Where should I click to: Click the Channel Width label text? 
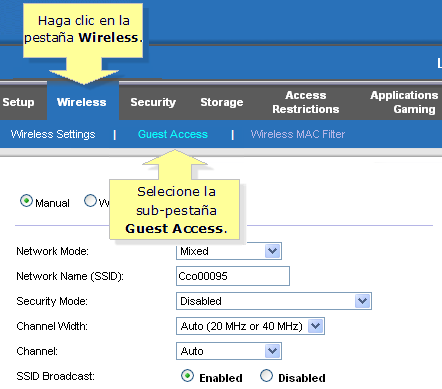[52, 326]
